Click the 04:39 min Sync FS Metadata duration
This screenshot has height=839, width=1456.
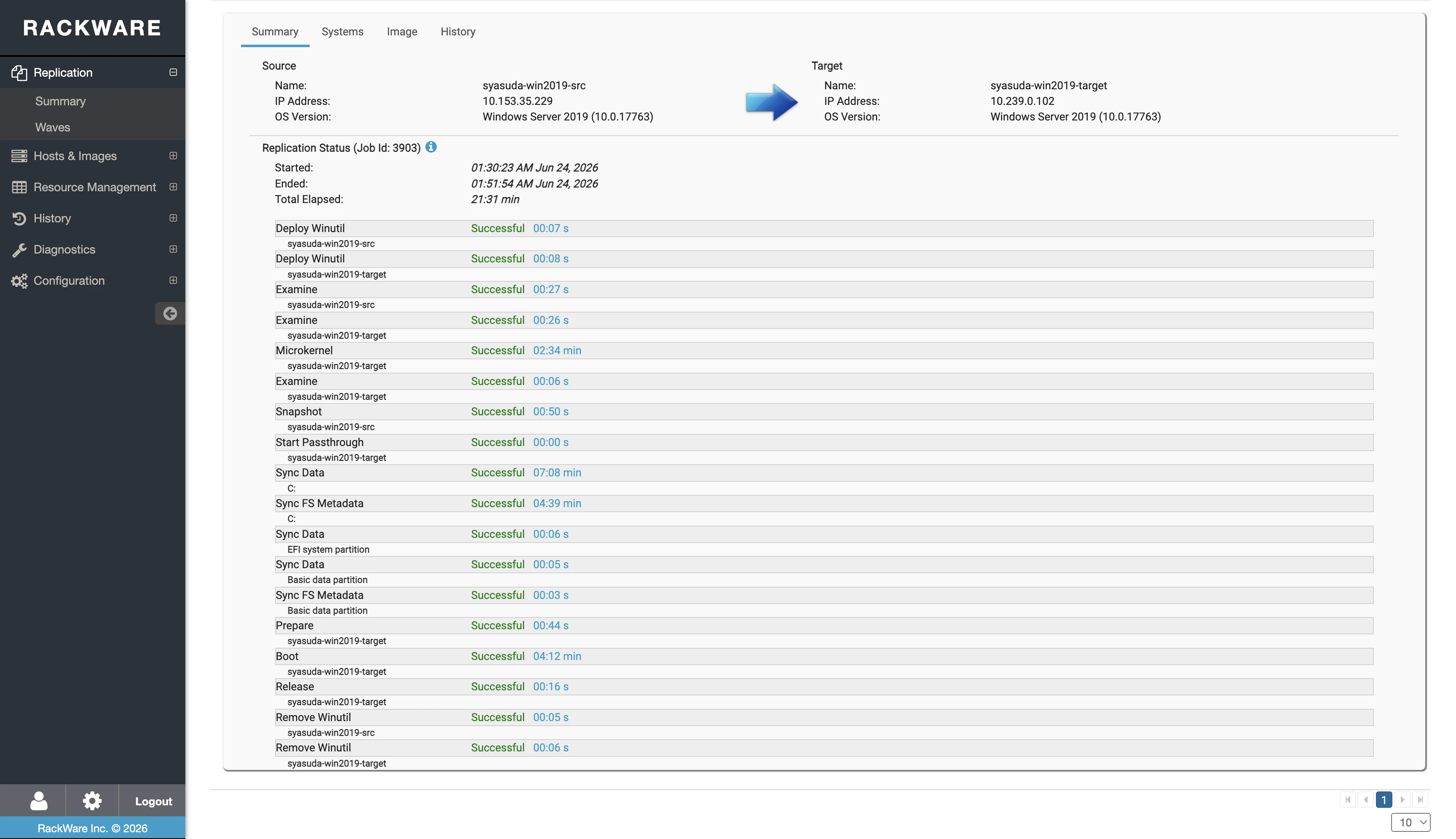(557, 503)
